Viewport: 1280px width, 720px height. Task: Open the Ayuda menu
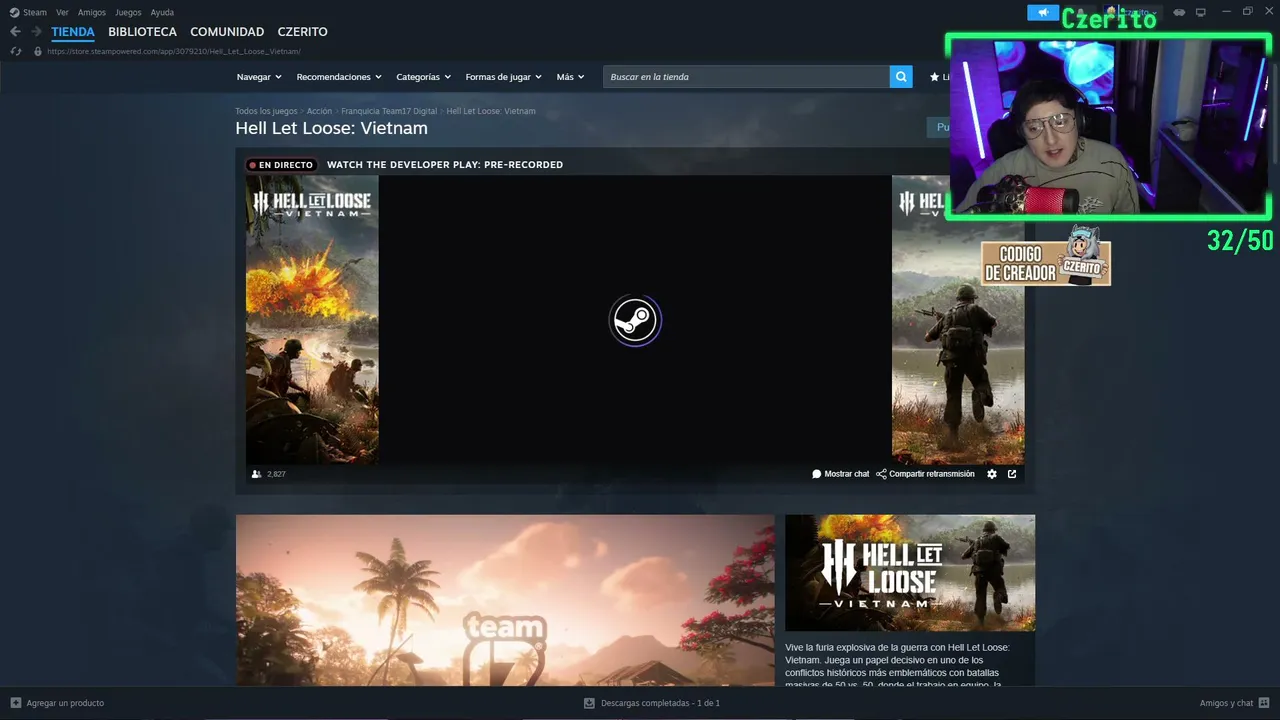click(162, 13)
